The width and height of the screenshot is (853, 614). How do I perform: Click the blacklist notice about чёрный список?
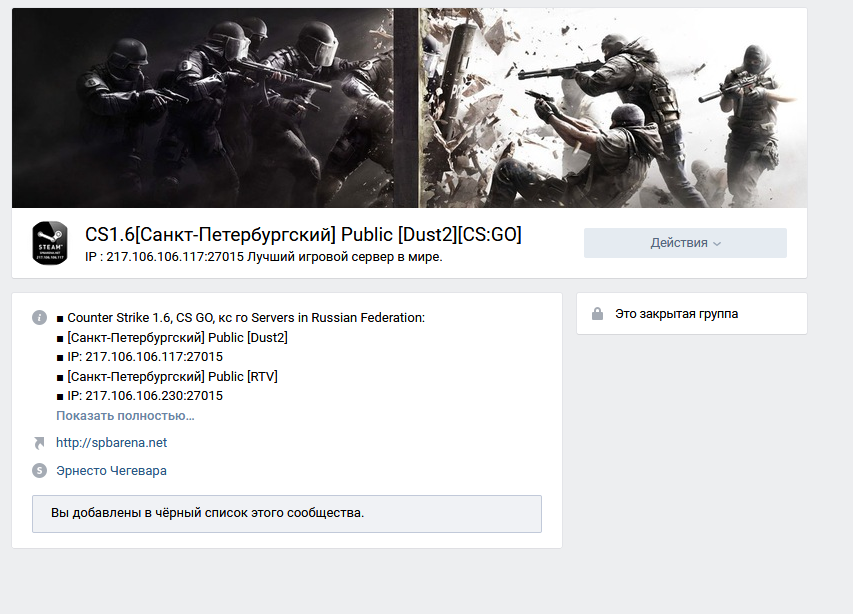point(287,513)
